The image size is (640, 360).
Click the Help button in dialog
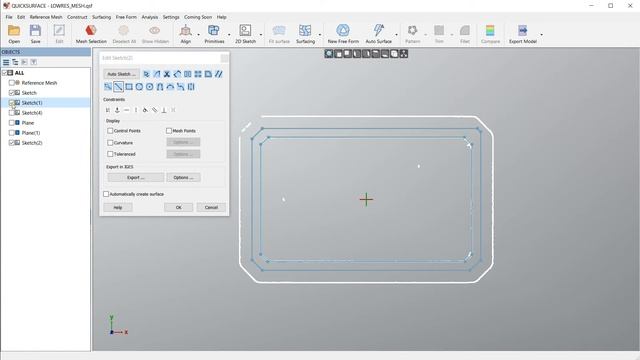(118, 207)
